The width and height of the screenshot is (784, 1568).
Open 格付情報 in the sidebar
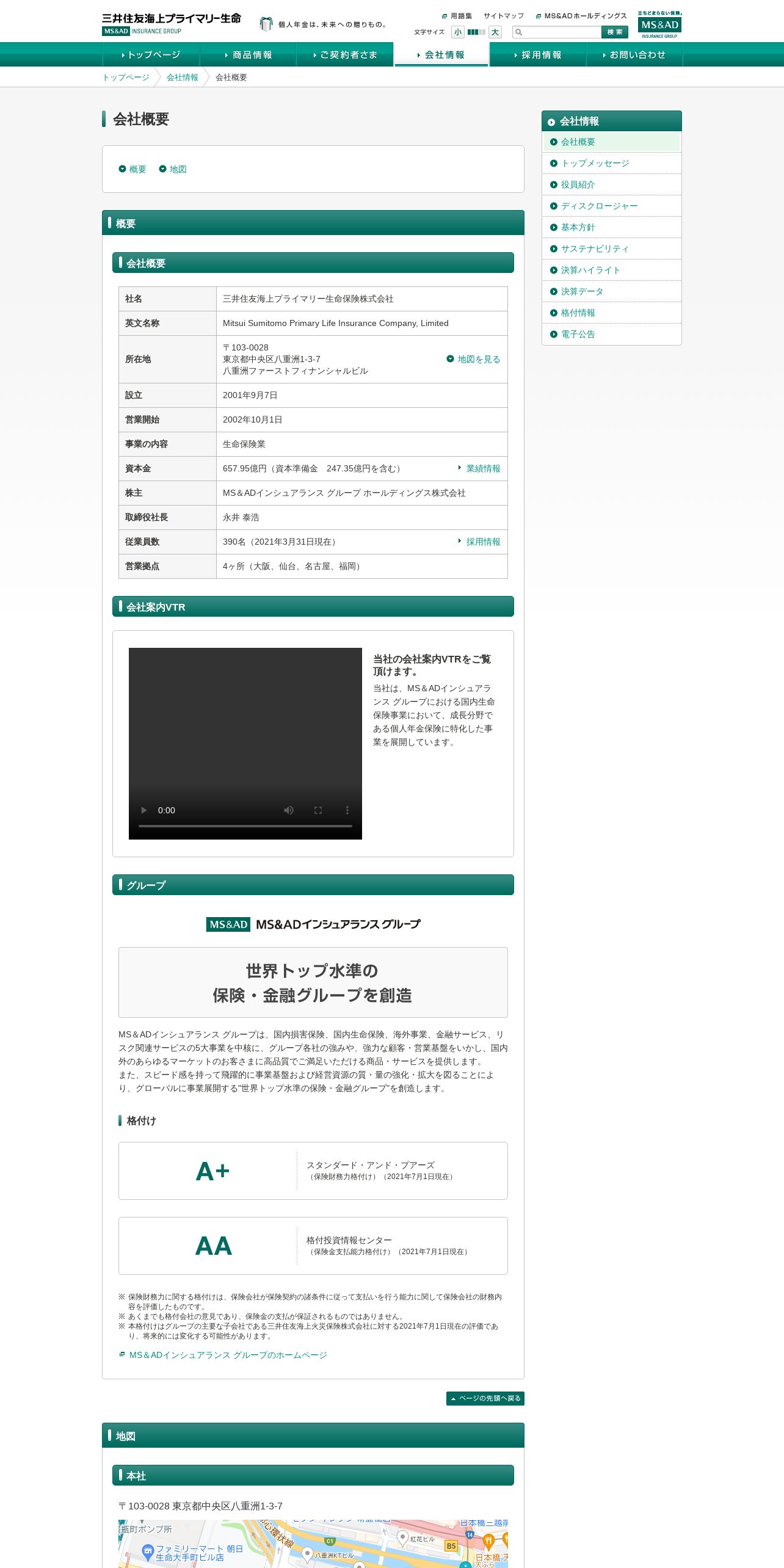coord(612,313)
